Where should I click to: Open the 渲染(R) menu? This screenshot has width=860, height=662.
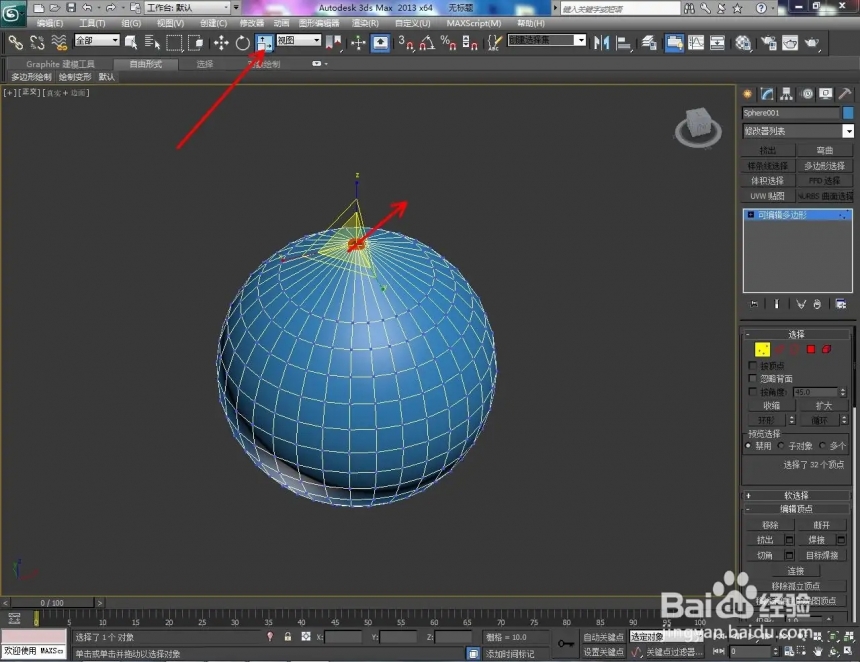(365, 23)
